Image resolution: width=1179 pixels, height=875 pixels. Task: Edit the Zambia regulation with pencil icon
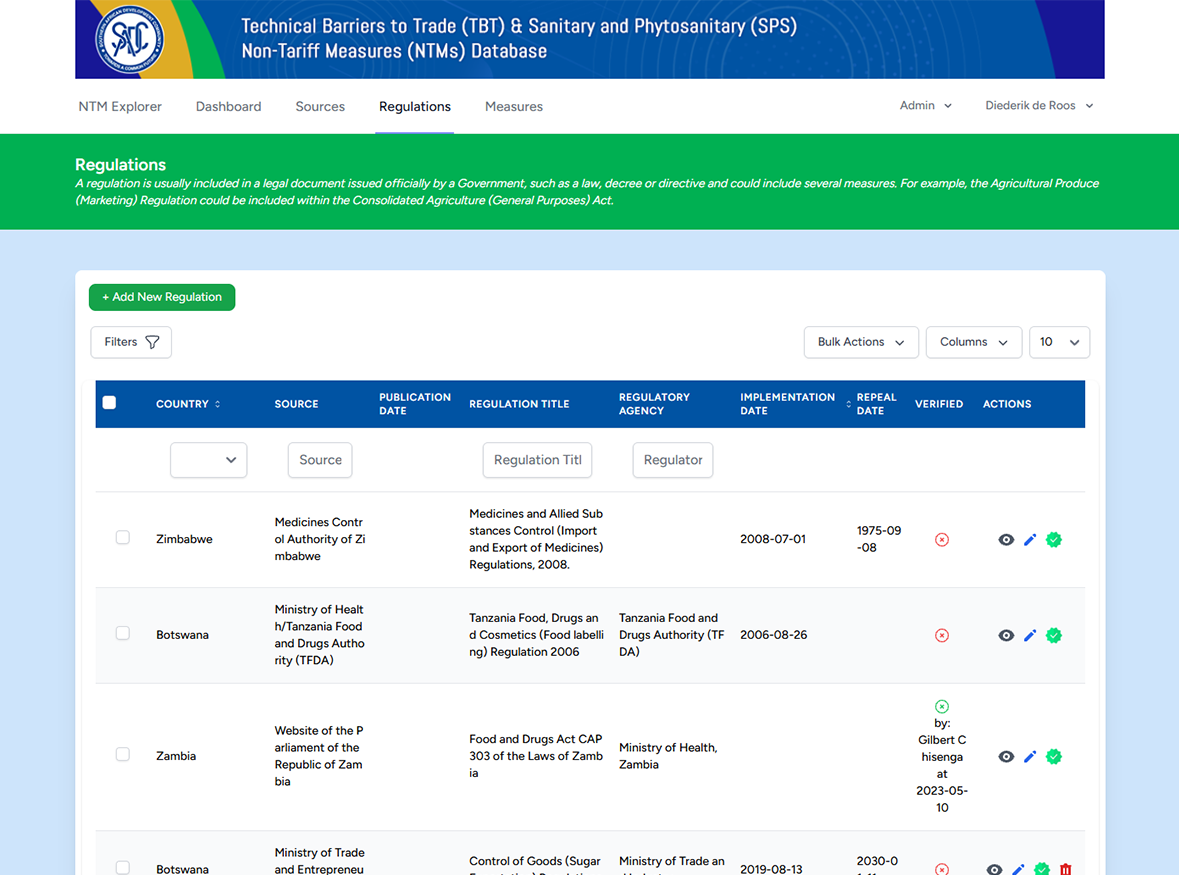tap(1030, 757)
